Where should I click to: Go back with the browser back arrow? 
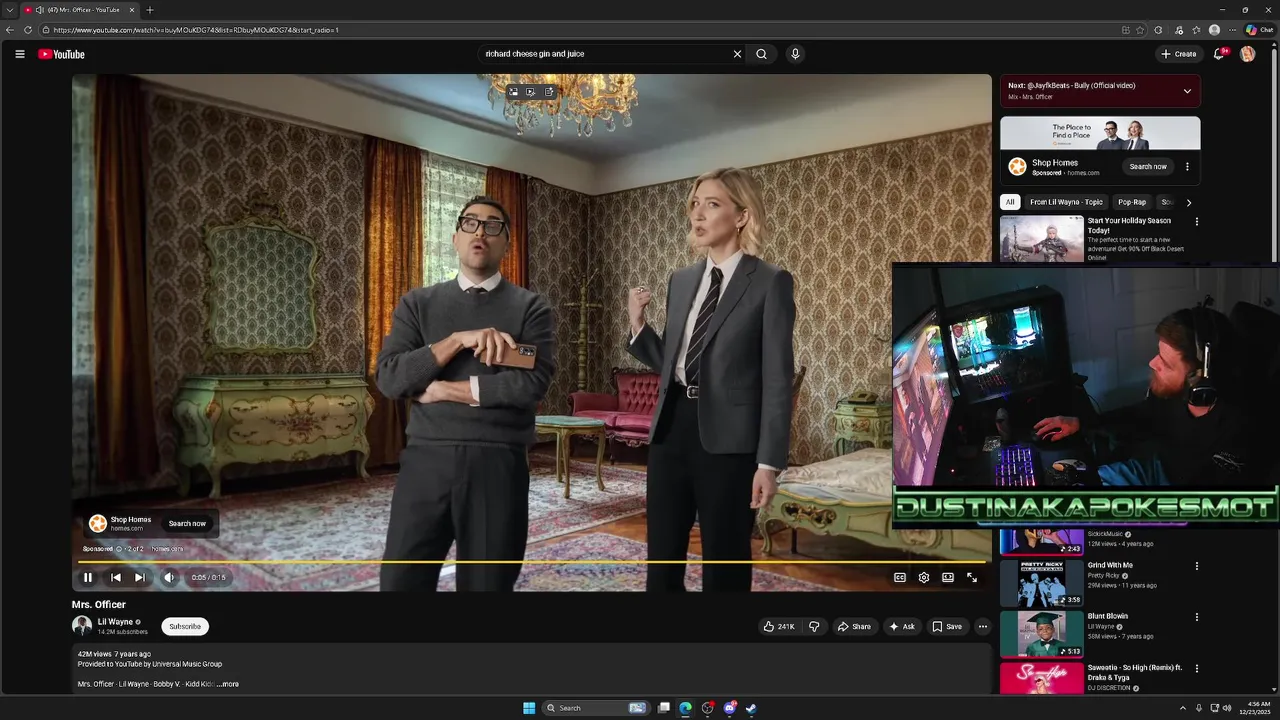pyautogui.click(x=10, y=30)
